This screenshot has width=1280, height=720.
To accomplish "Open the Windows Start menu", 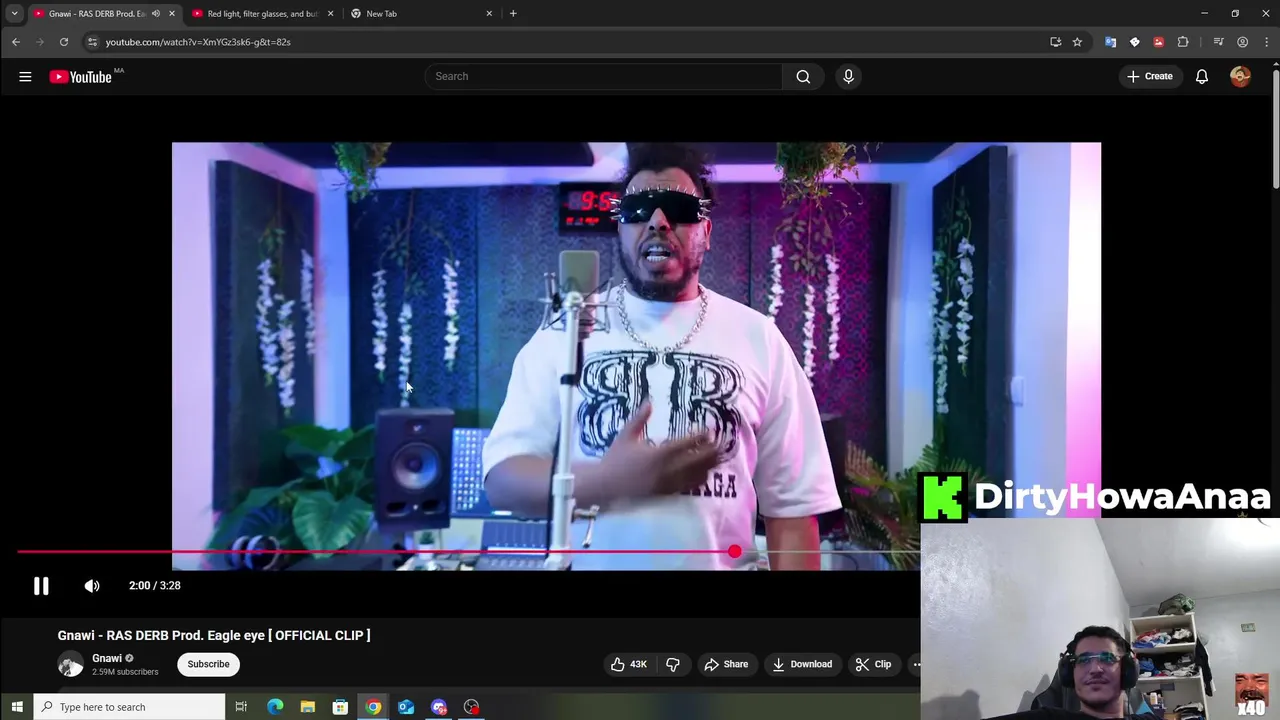I will point(16,707).
